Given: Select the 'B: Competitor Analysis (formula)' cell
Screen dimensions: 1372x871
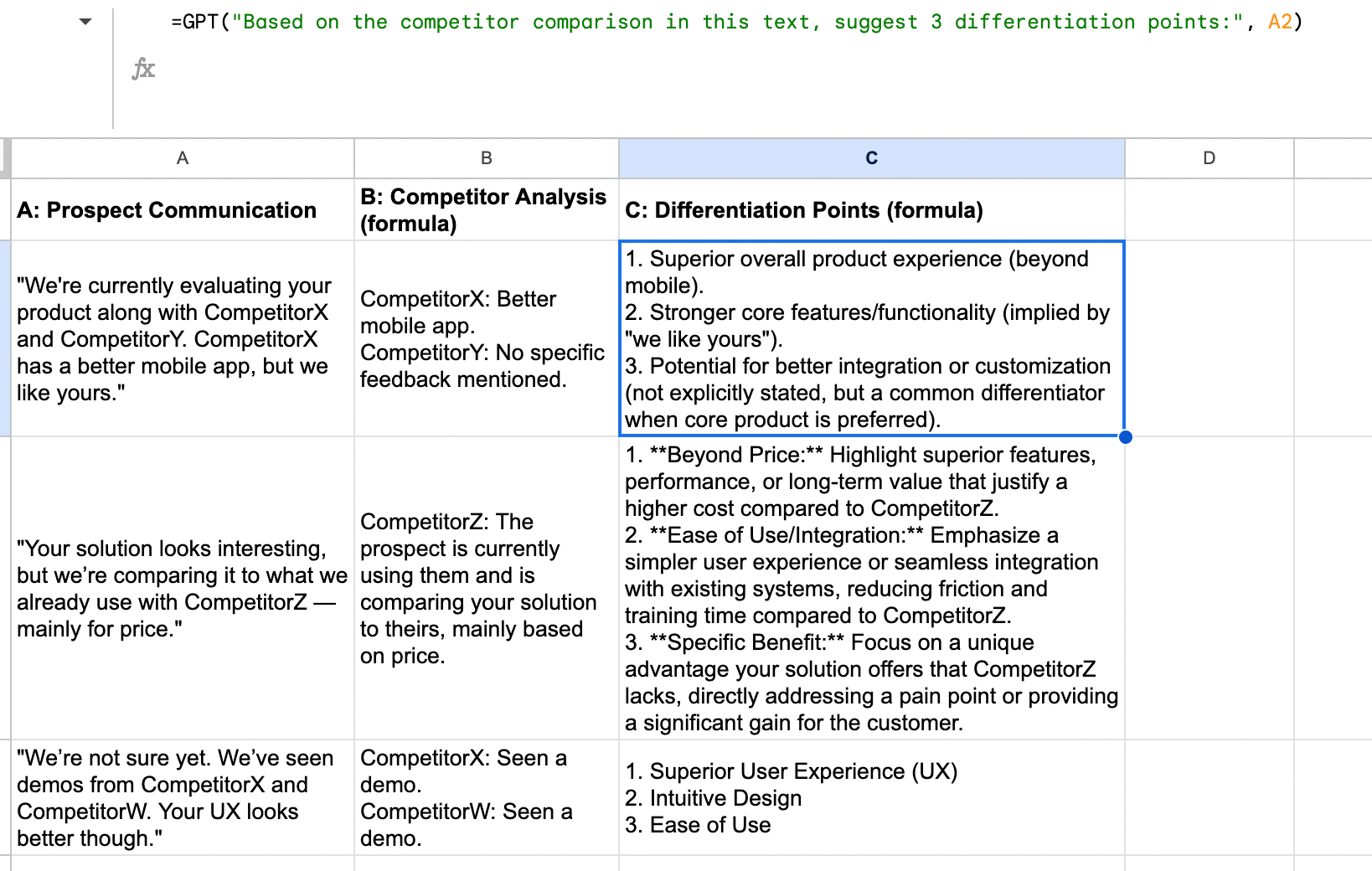Looking at the screenshot, I should point(486,210).
